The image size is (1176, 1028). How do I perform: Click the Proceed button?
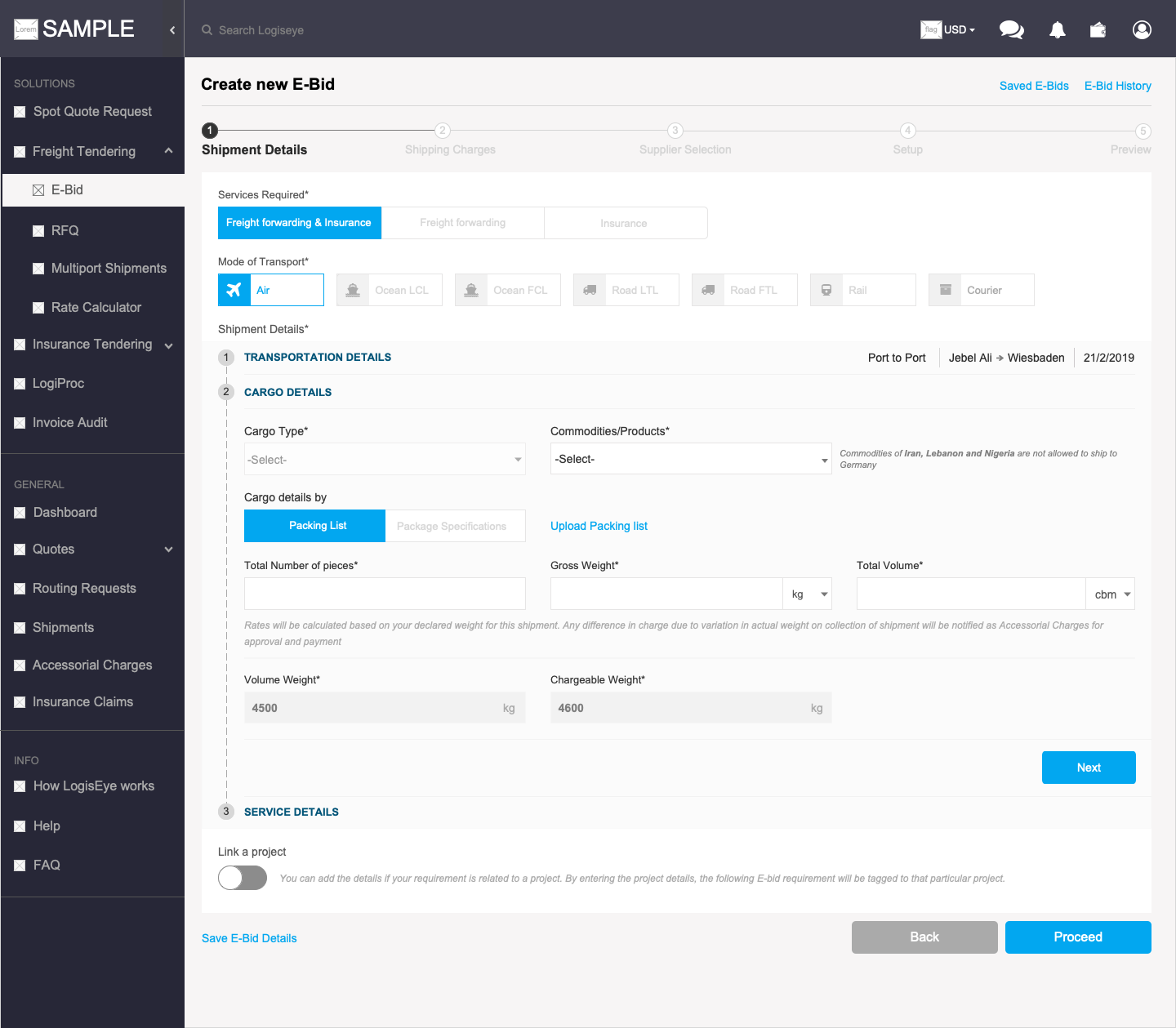(1078, 937)
